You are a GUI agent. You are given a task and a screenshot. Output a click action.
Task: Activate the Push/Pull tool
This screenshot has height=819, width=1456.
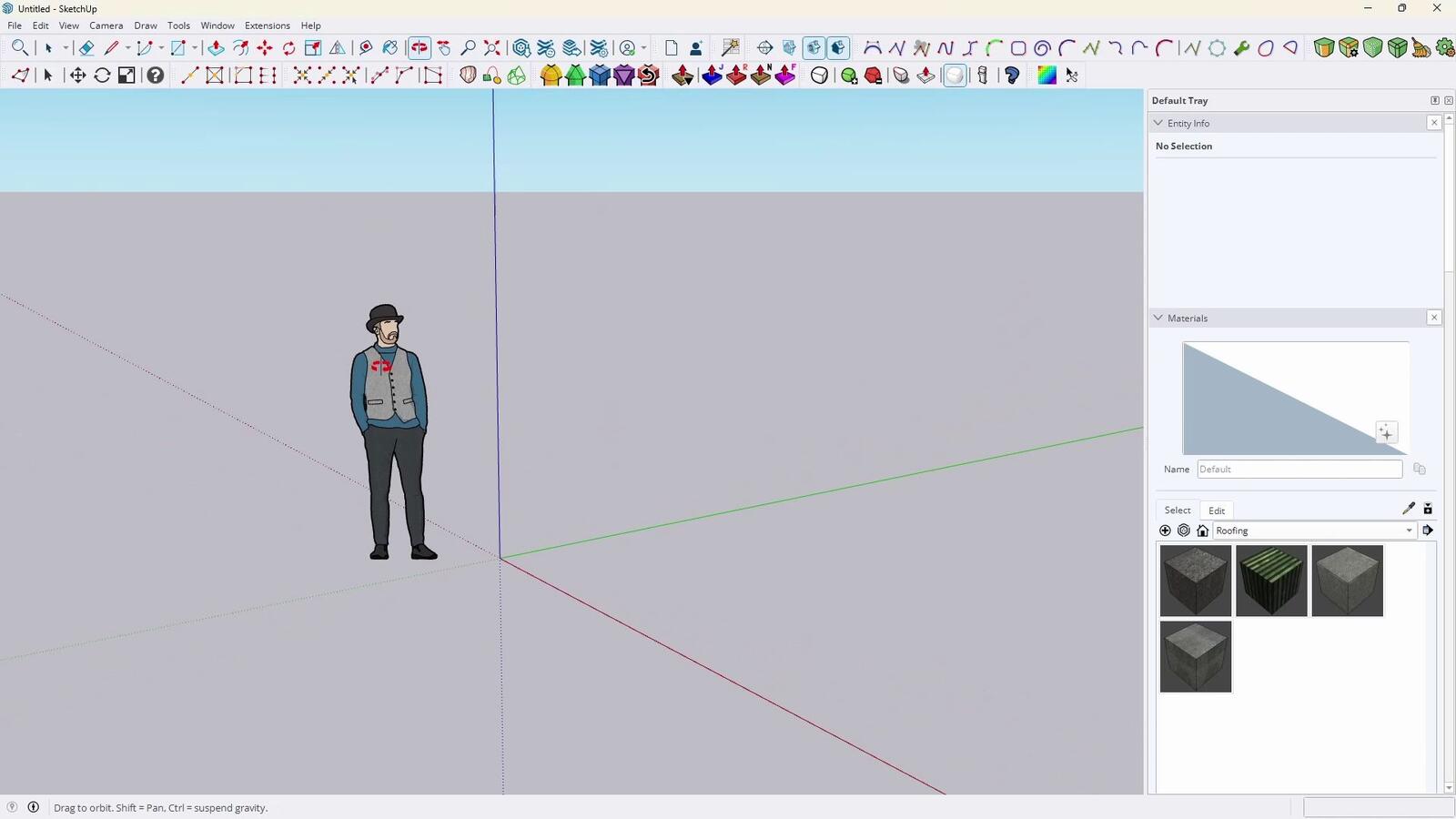[x=216, y=48]
